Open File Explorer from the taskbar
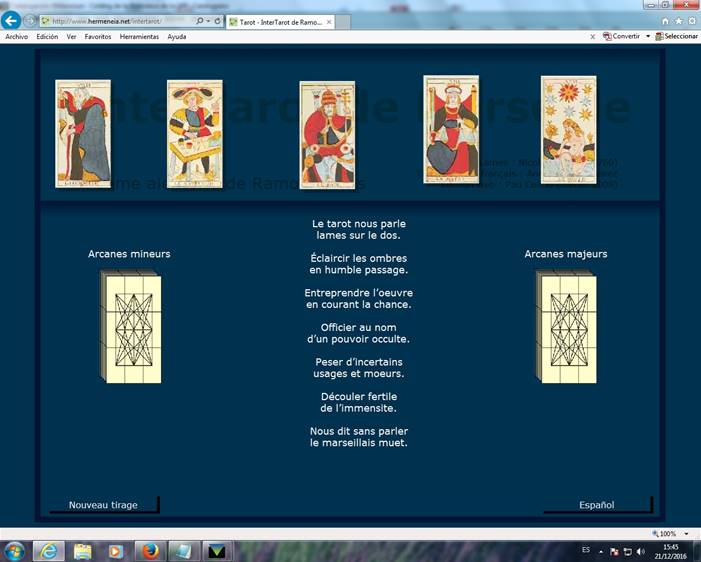 coord(82,551)
